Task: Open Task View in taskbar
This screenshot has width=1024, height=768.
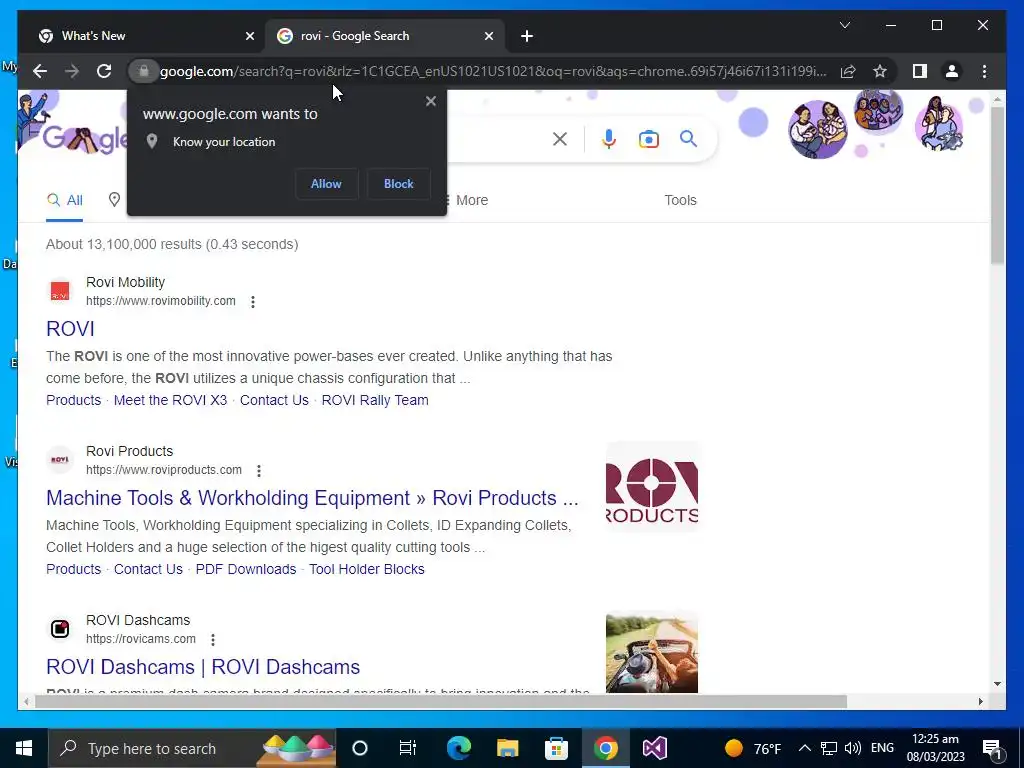Action: pos(408,748)
